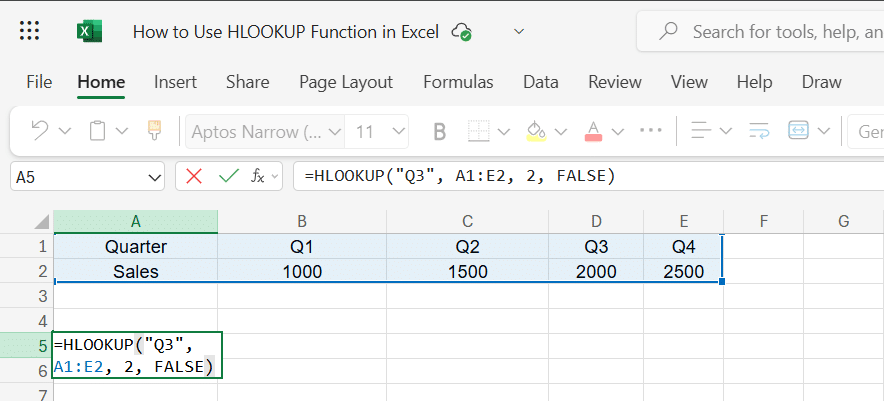Click the Undo arrow icon
884x401 pixels.
point(40,131)
